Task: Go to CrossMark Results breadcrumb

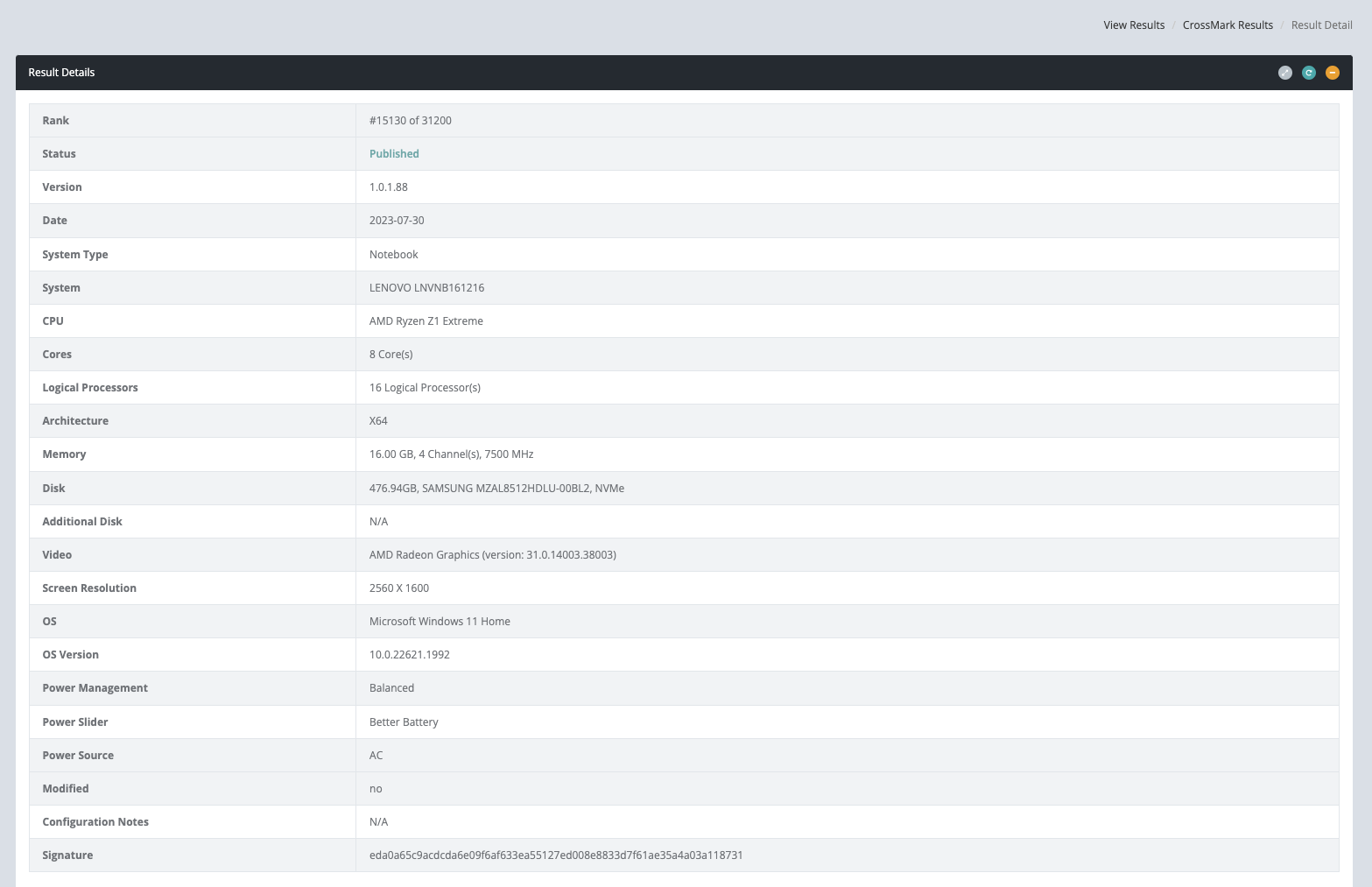Action: click(1228, 25)
